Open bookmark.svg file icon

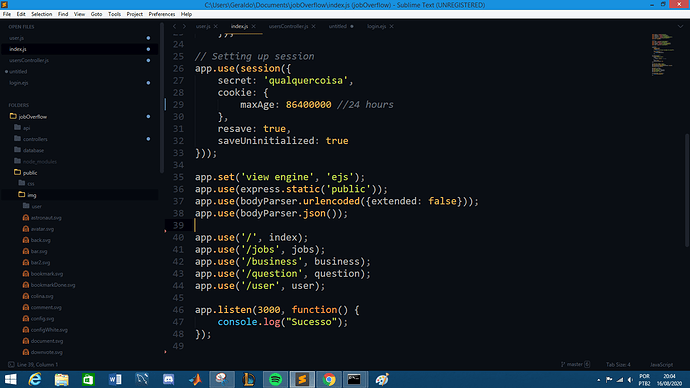(x=26, y=274)
